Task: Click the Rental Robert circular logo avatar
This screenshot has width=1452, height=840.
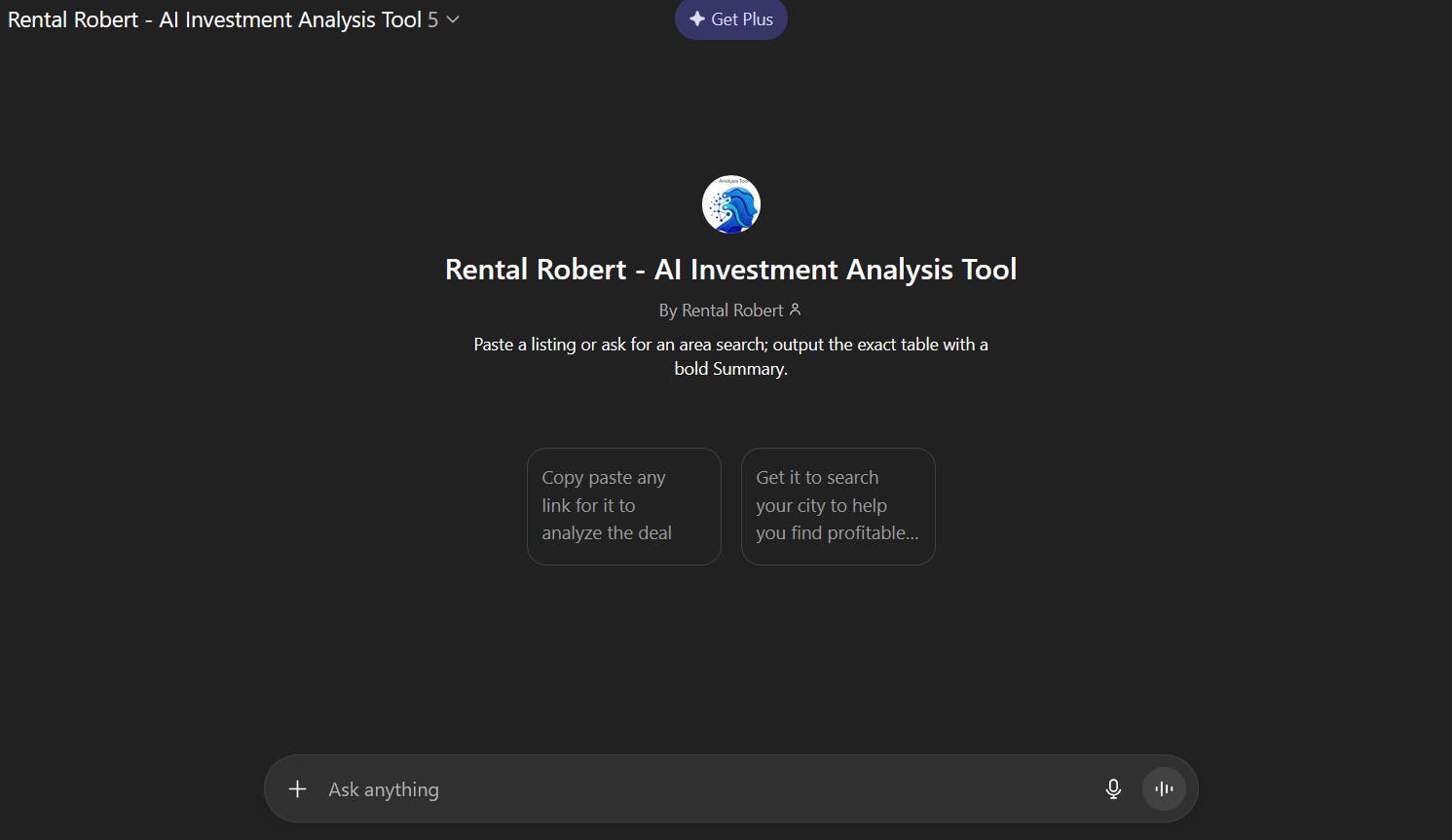Action: 730,204
